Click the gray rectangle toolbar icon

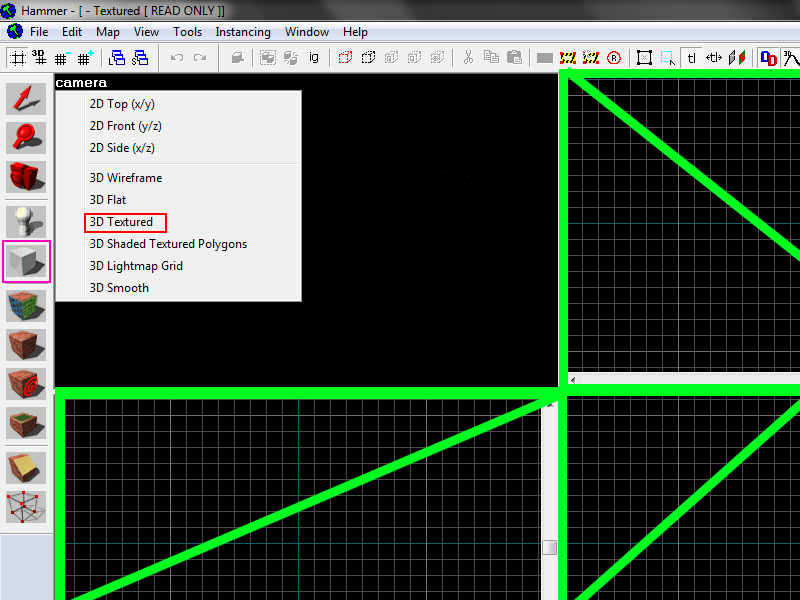[x=544, y=58]
